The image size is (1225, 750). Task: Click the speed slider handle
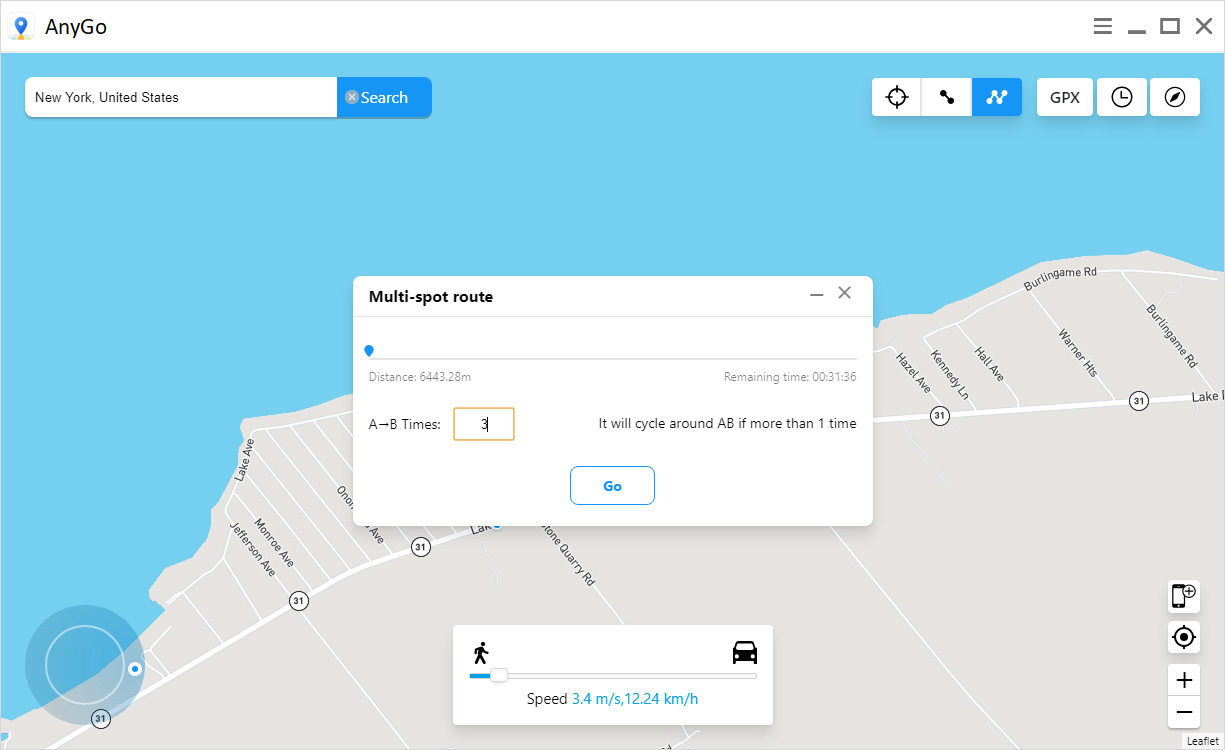(x=498, y=675)
